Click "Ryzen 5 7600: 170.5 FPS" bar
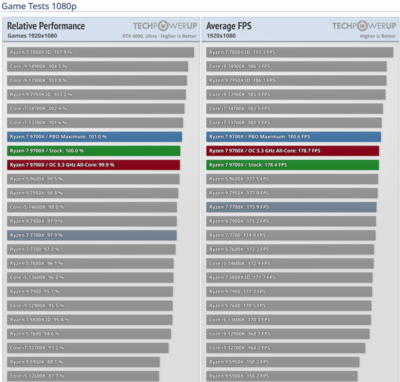 point(289,306)
